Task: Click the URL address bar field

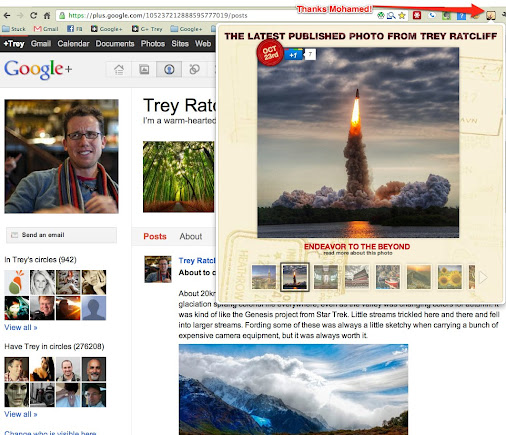Action: (x=217, y=15)
